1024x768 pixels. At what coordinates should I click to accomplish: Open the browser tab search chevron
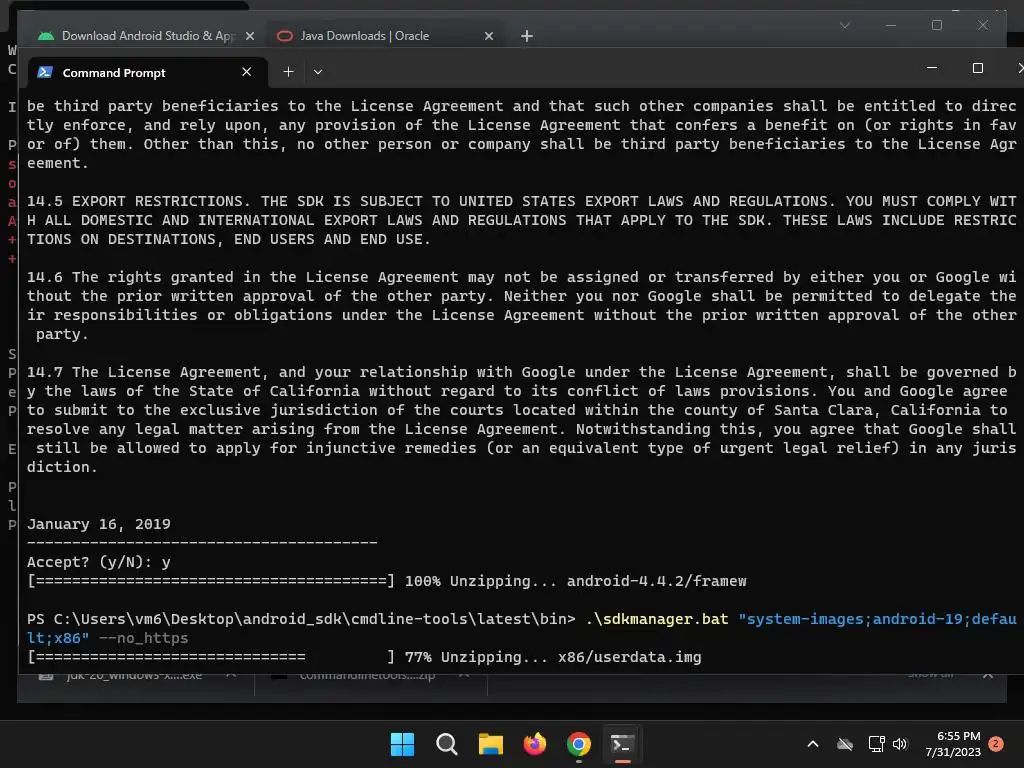pos(844,25)
